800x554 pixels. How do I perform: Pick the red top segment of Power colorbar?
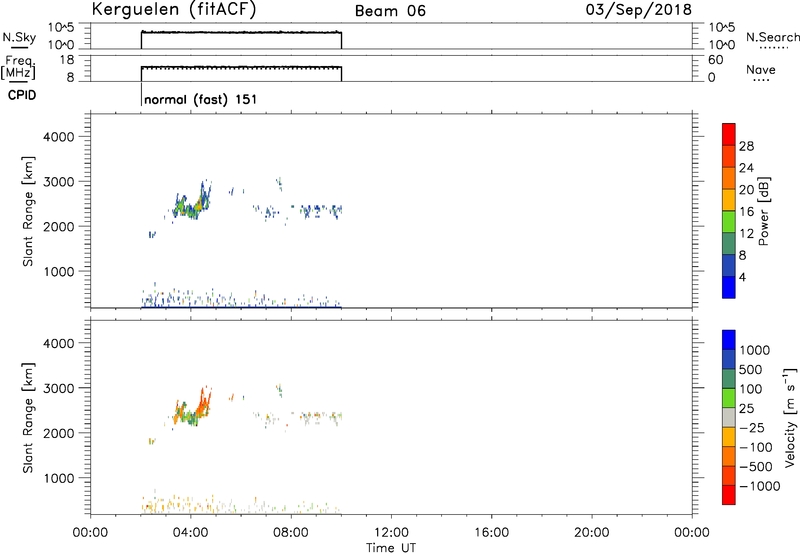click(x=729, y=134)
